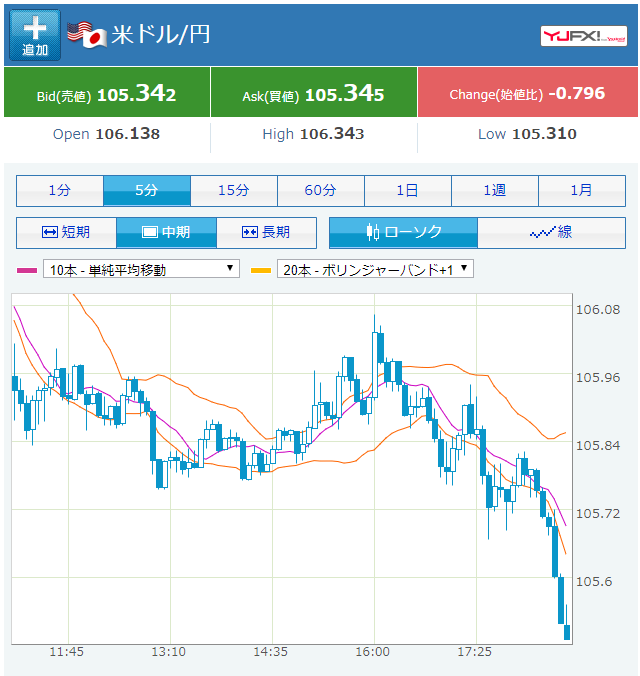Click the Ask(買値) 105.345 buy button
Screen dimensions: 640x676
pyautogui.click(x=313, y=94)
